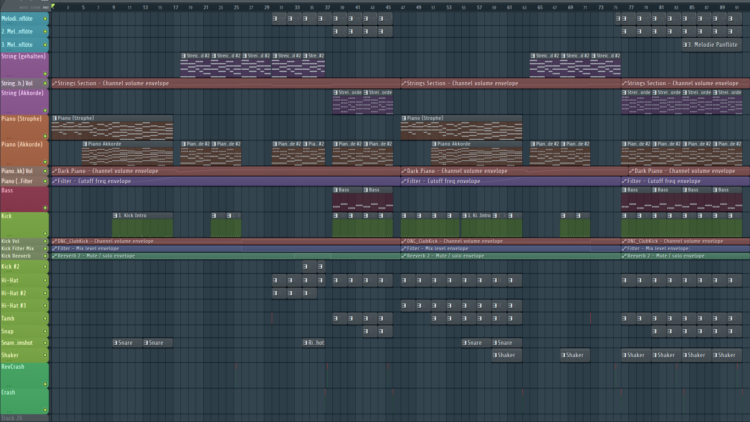Open clip menu of second Shaker clip
The width and height of the screenshot is (750, 422).
coord(563,355)
